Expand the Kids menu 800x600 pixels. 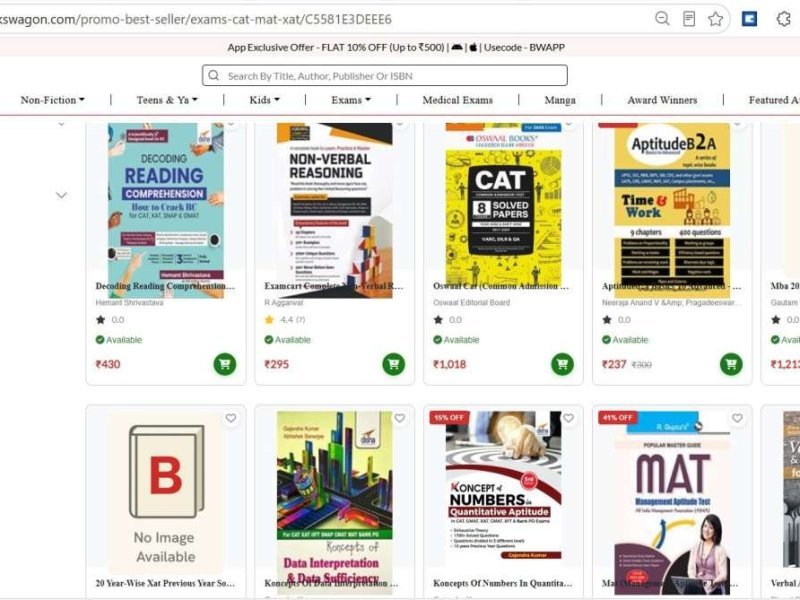pos(264,100)
